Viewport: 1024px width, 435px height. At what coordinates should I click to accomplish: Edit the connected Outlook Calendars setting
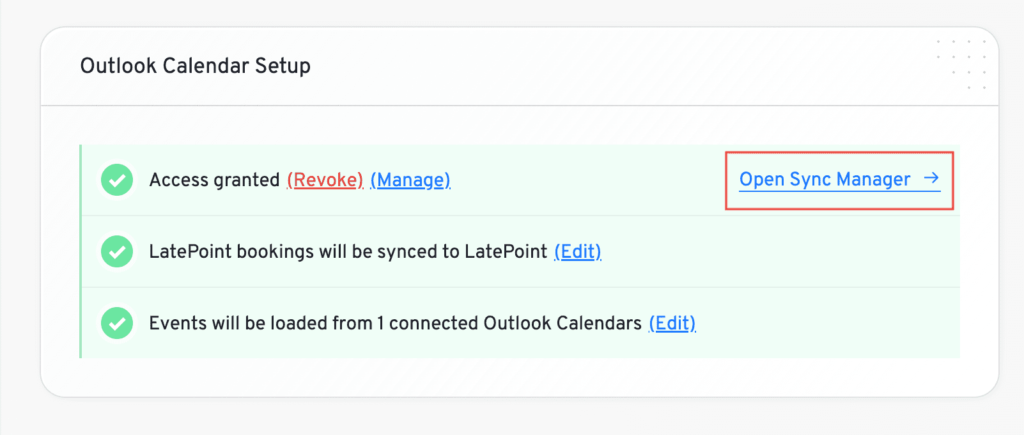point(672,323)
